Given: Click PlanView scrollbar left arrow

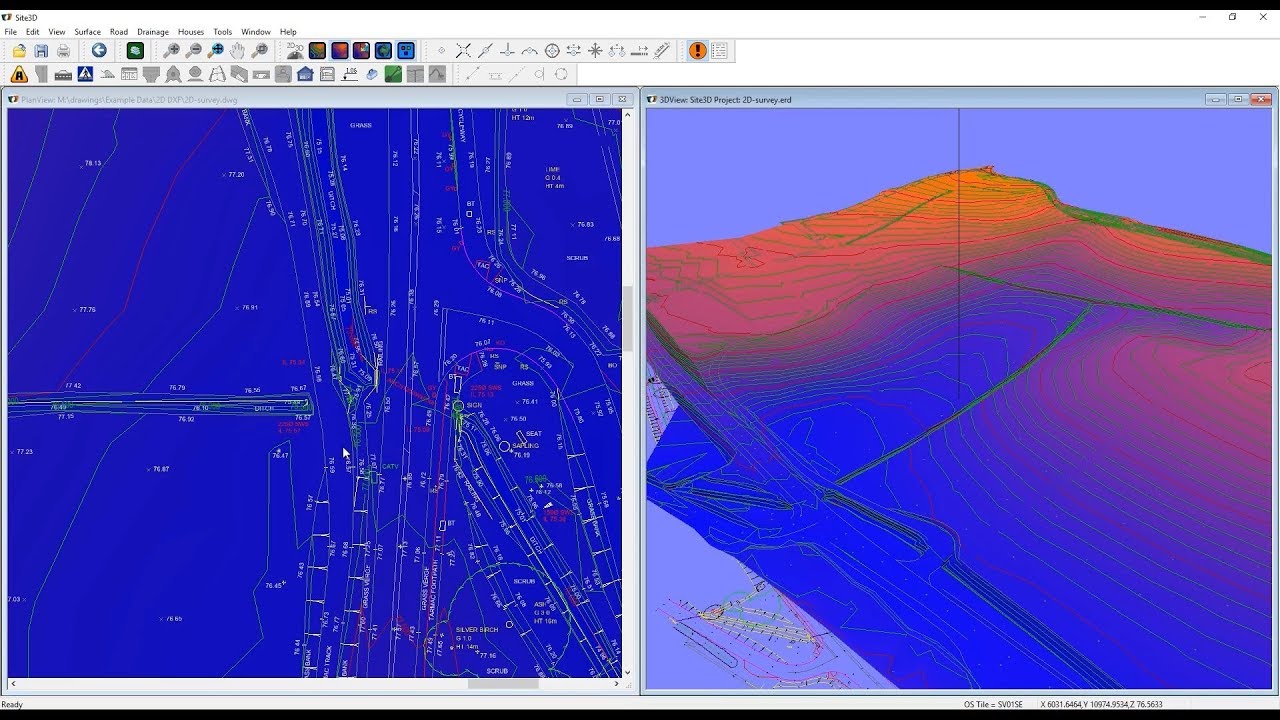Looking at the screenshot, I should pyautogui.click(x=13, y=684).
